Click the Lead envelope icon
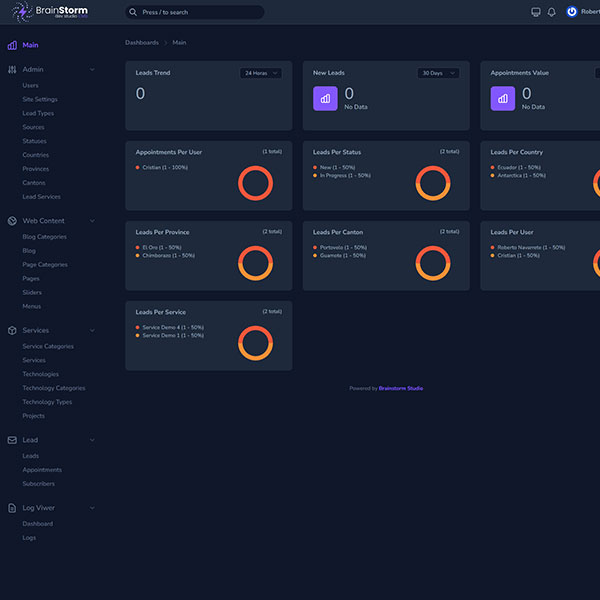 click(12, 440)
